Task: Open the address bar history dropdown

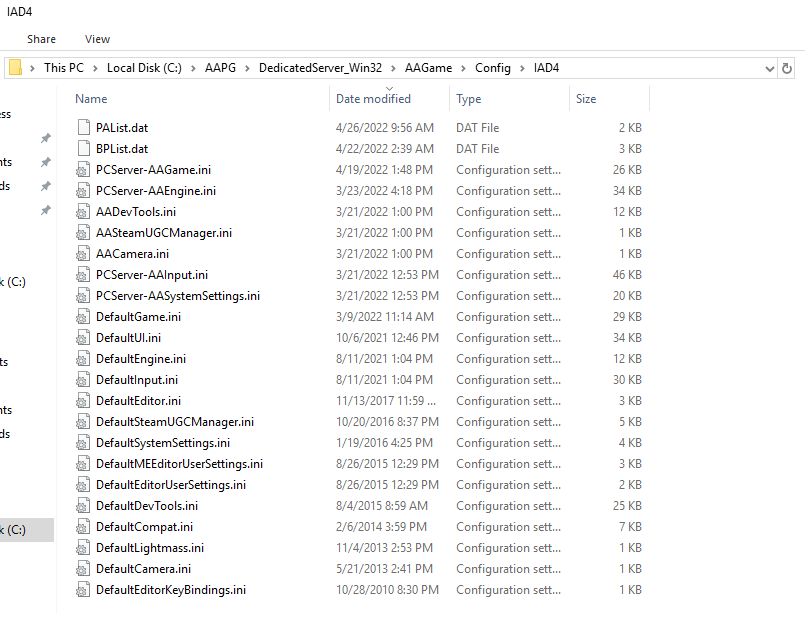Action: point(769,68)
